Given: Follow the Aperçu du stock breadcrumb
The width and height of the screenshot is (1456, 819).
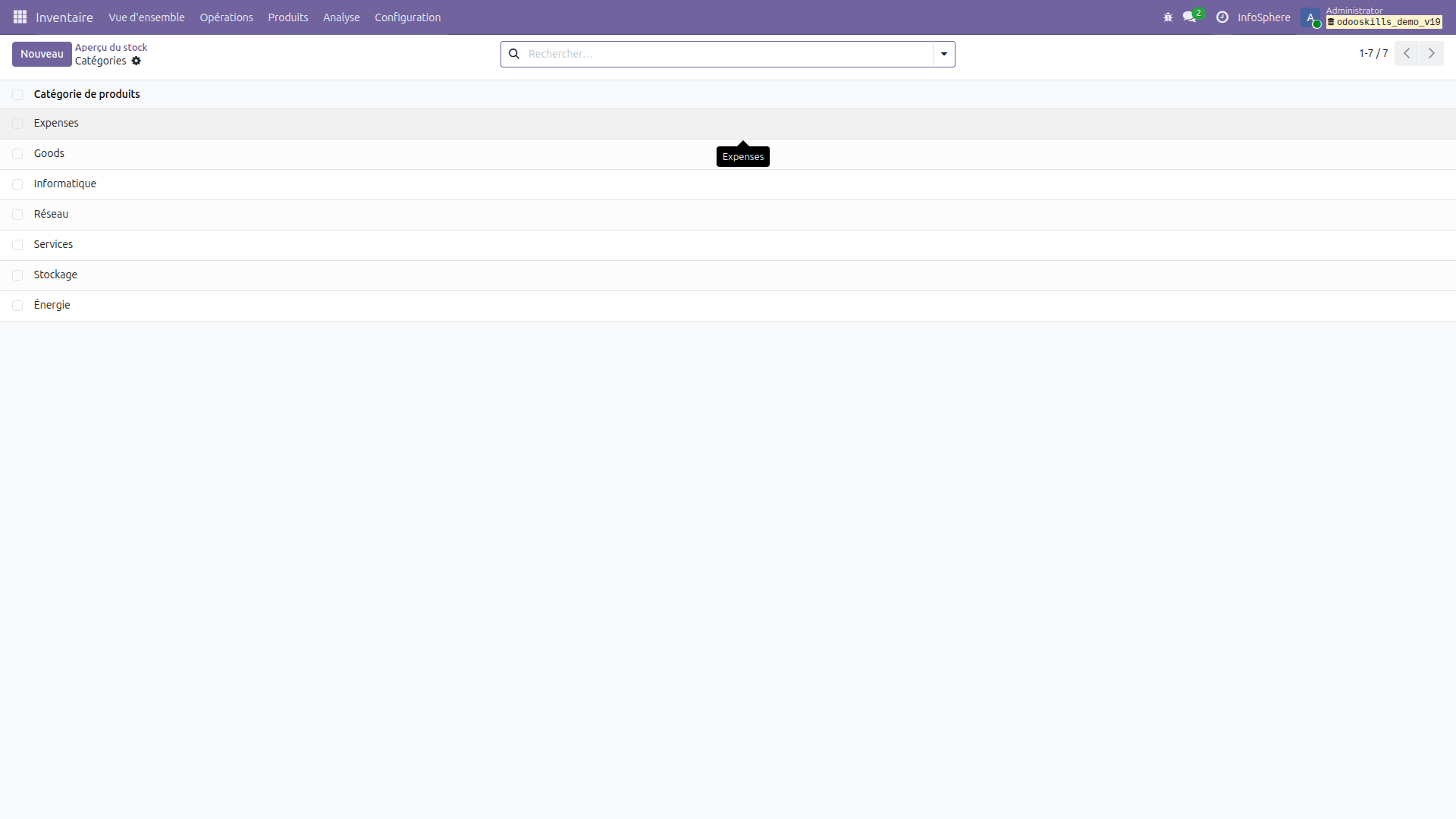Looking at the screenshot, I should coord(111,46).
